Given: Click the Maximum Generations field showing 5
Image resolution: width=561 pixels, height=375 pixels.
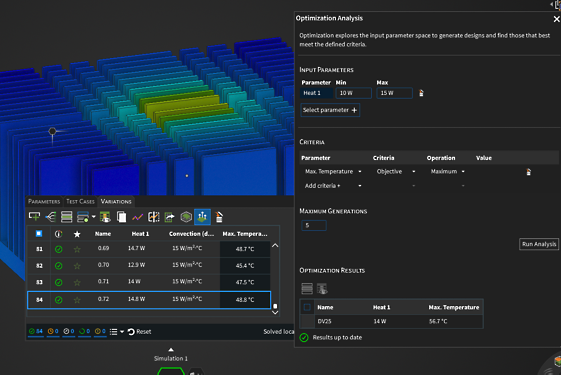Looking at the screenshot, I should pyautogui.click(x=314, y=225).
